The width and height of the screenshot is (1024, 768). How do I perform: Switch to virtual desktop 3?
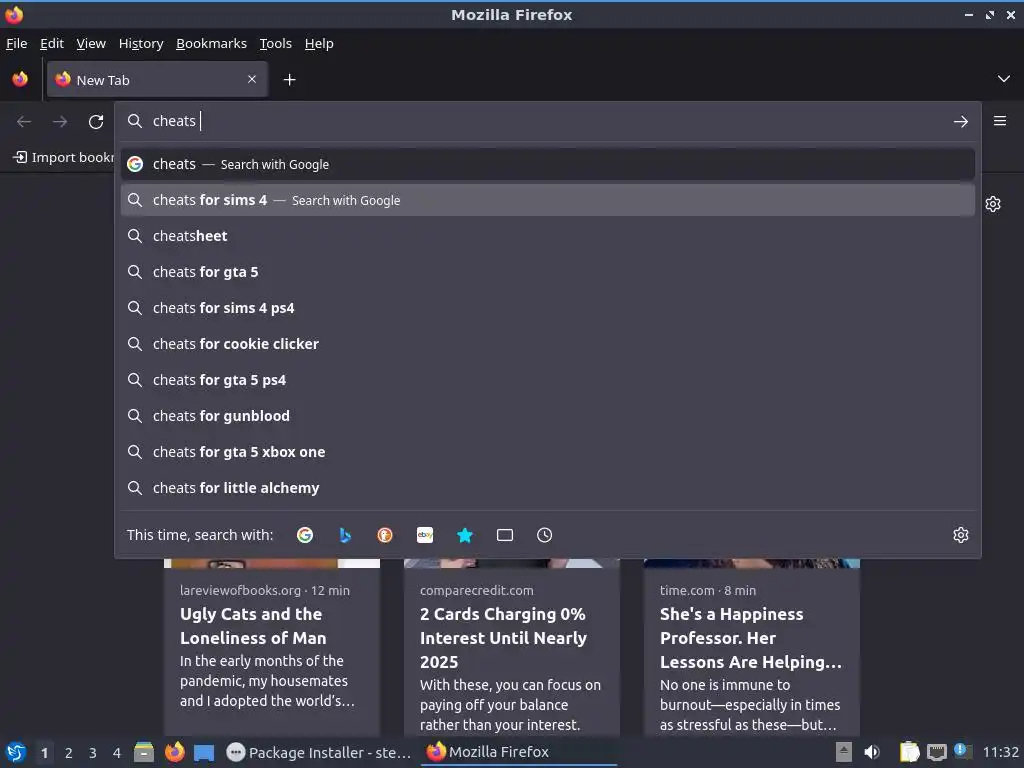click(x=93, y=753)
